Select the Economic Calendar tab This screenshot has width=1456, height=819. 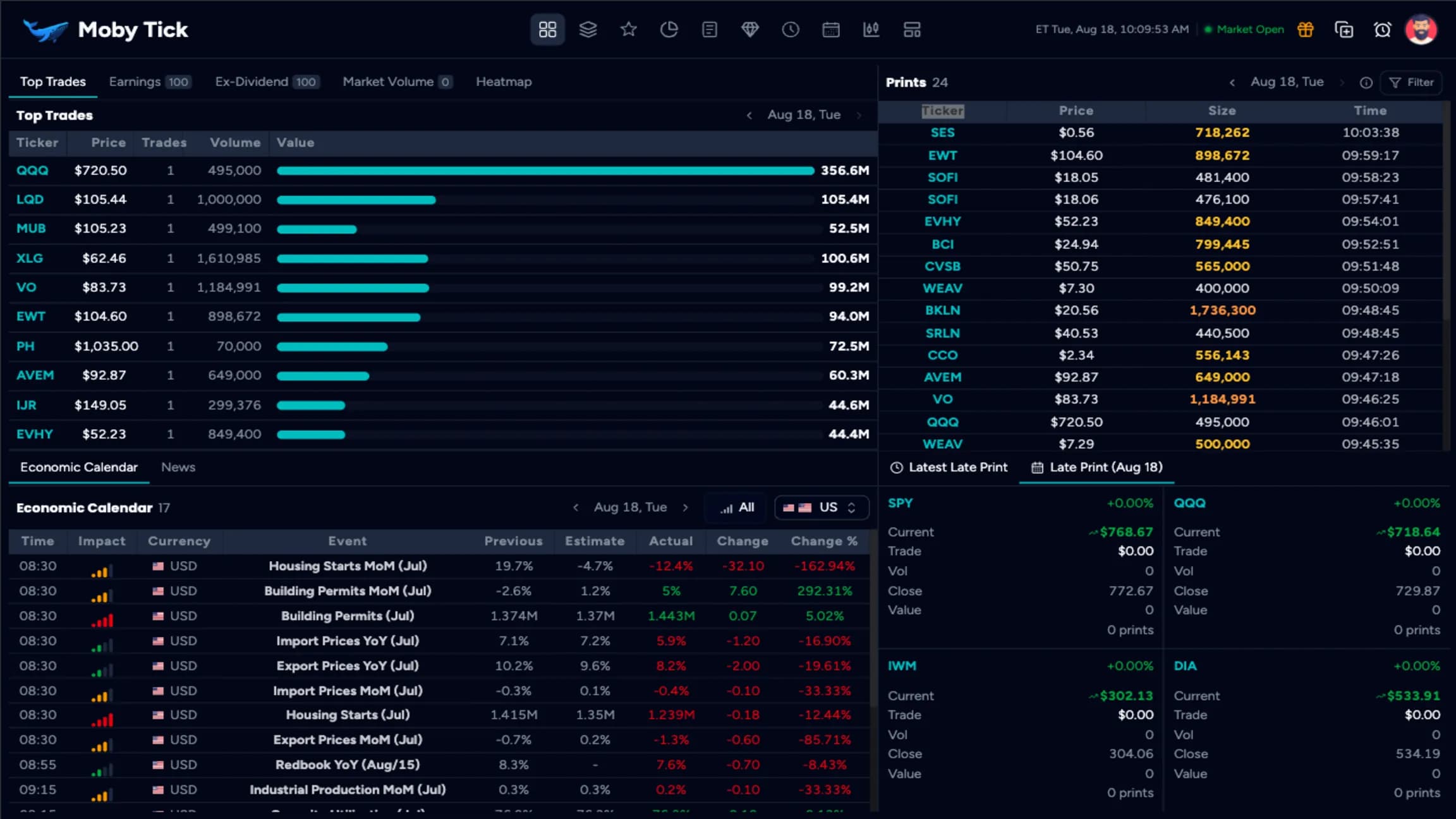(79, 467)
